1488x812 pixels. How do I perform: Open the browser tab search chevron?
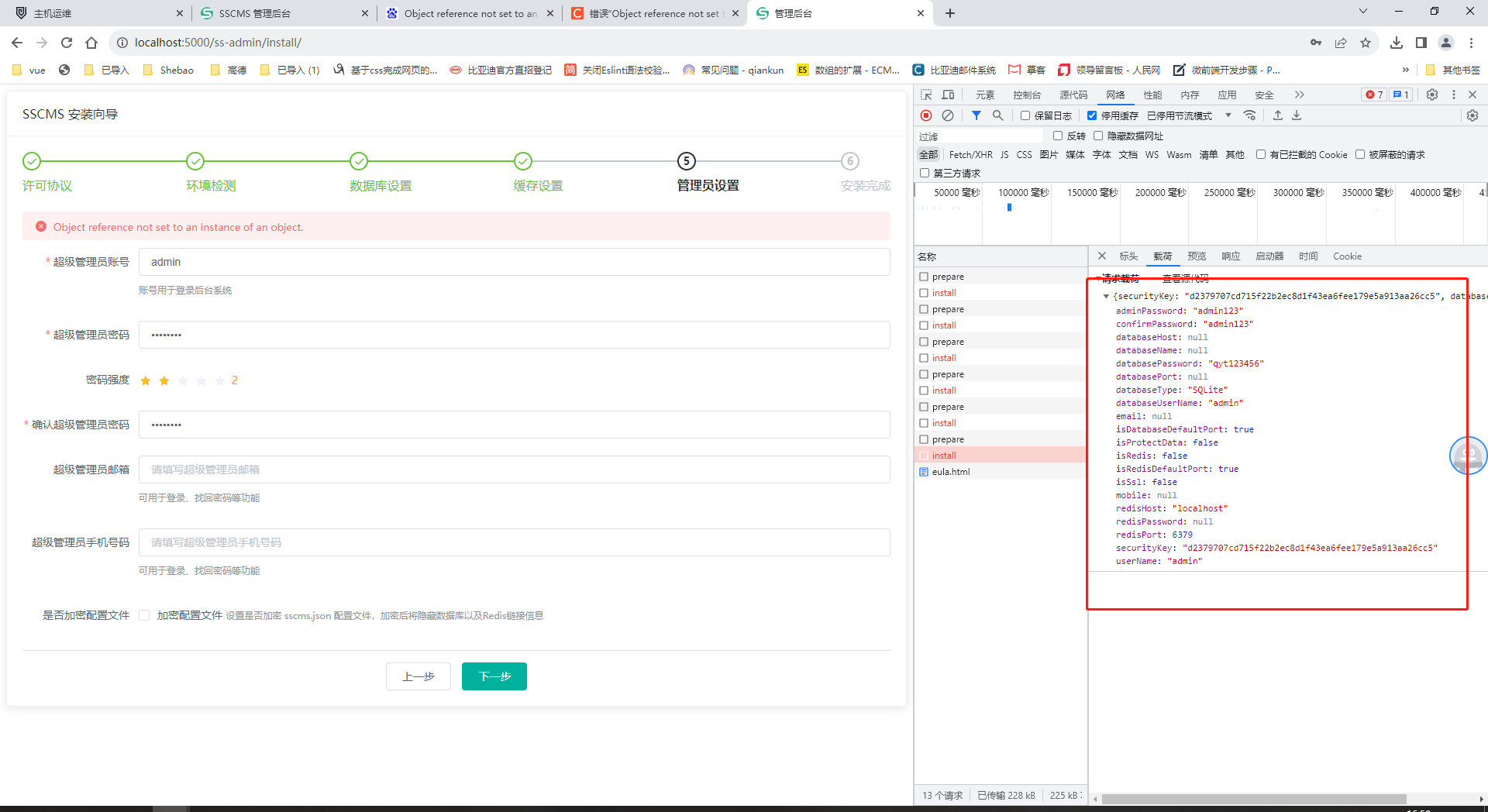click(1363, 11)
